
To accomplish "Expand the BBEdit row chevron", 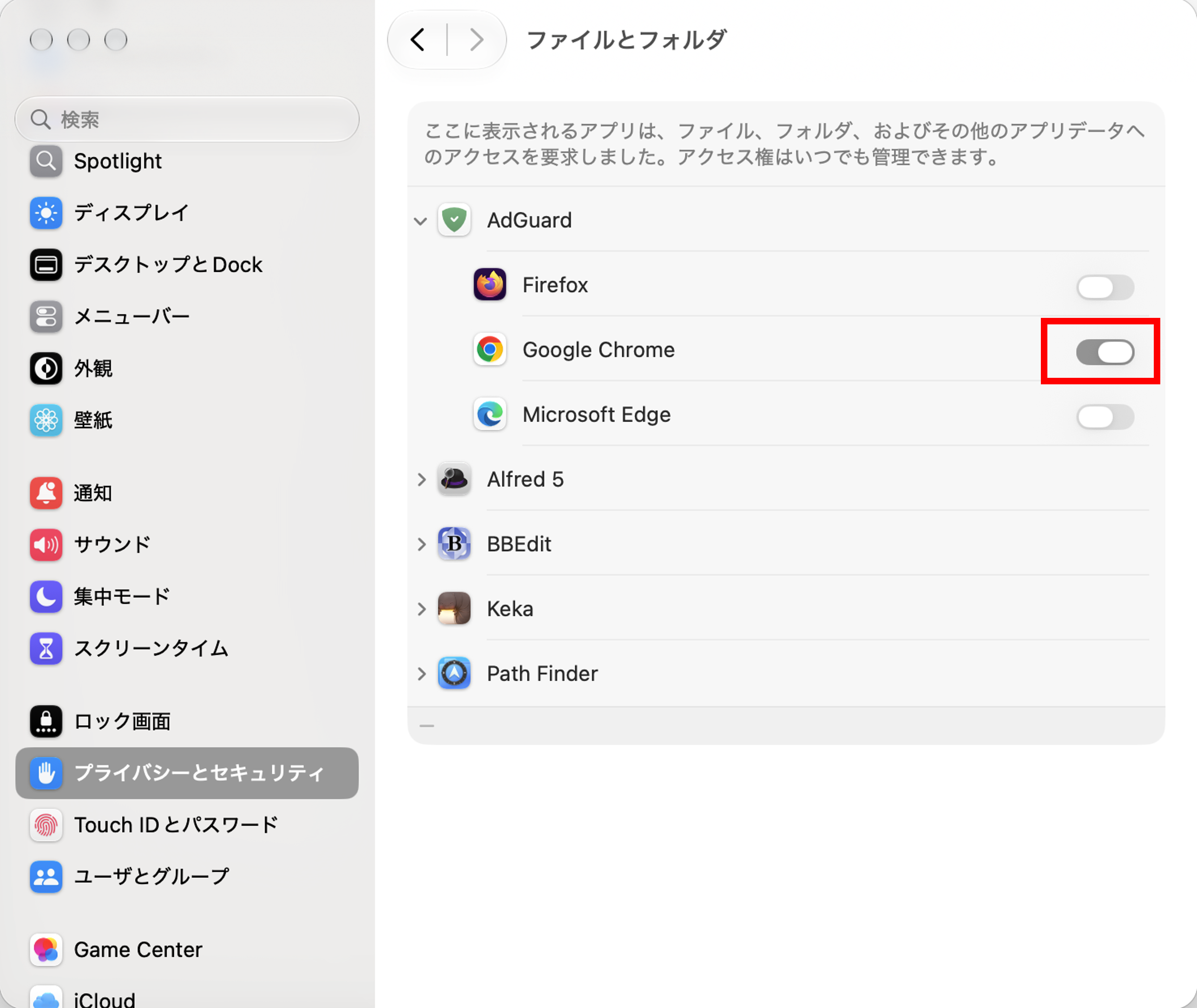I will (421, 544).
